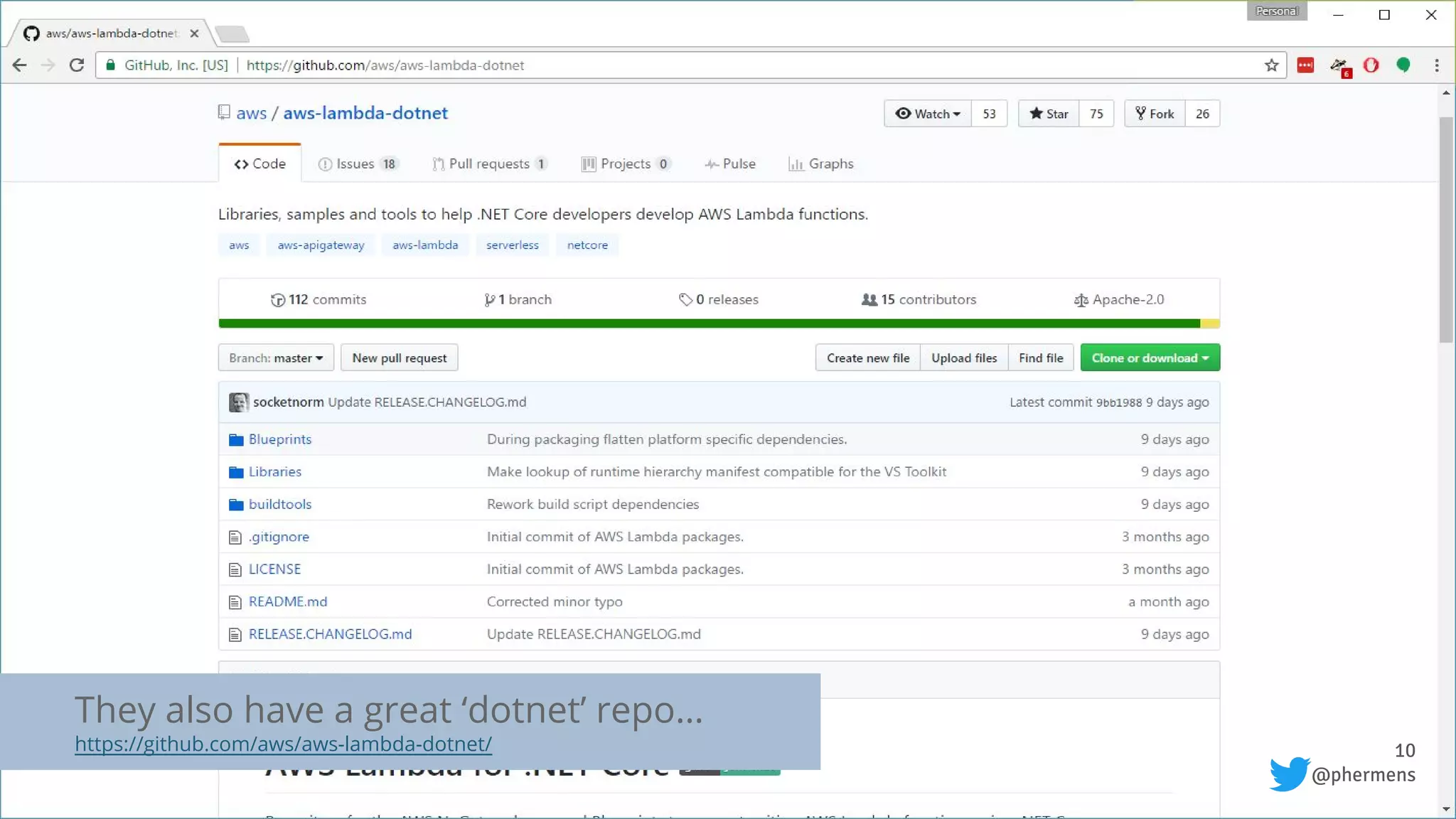
Task: Open the Pulse tab
Action: click(x=730, y=164)
